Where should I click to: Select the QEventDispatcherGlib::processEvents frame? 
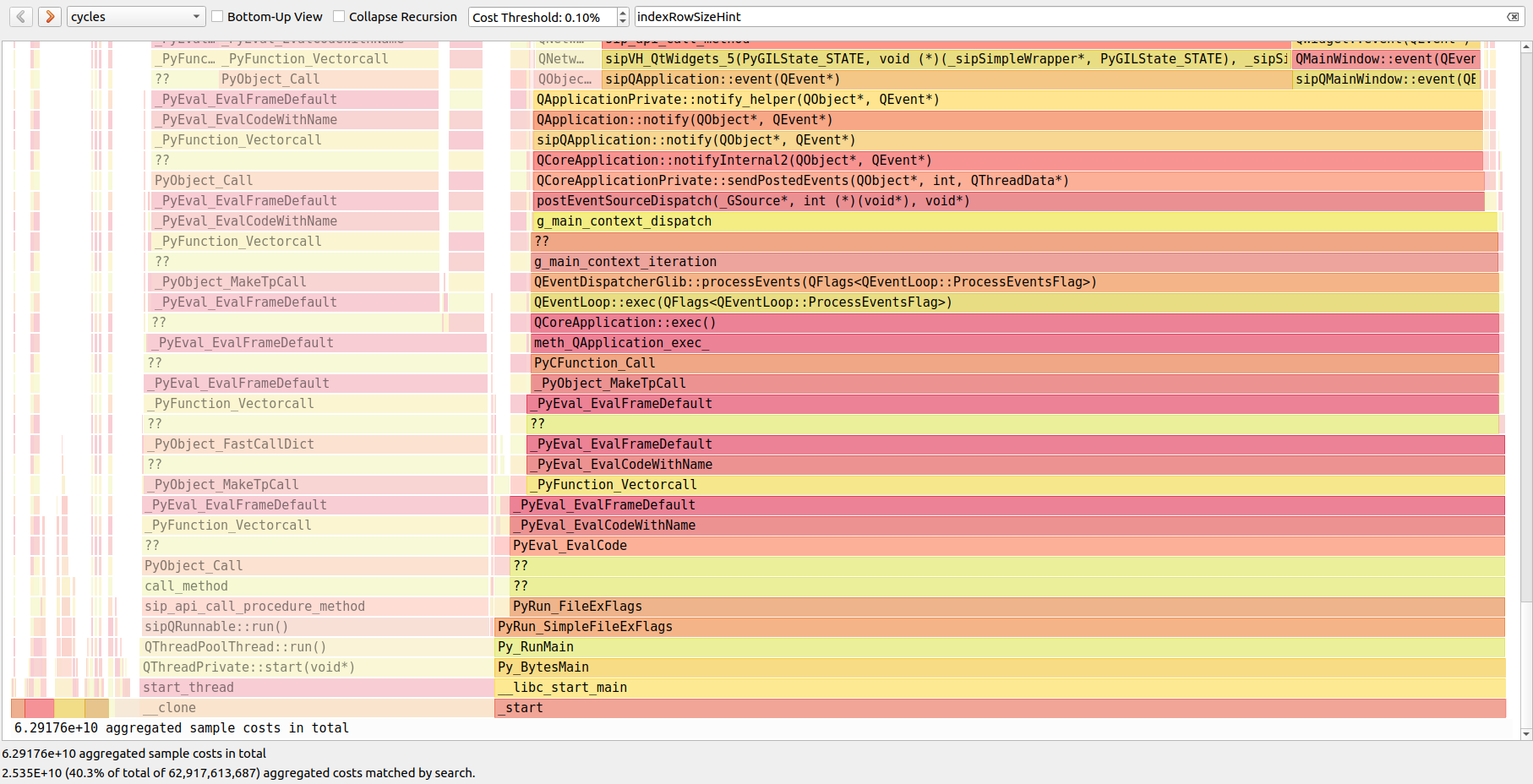[x=1015, y=282]
